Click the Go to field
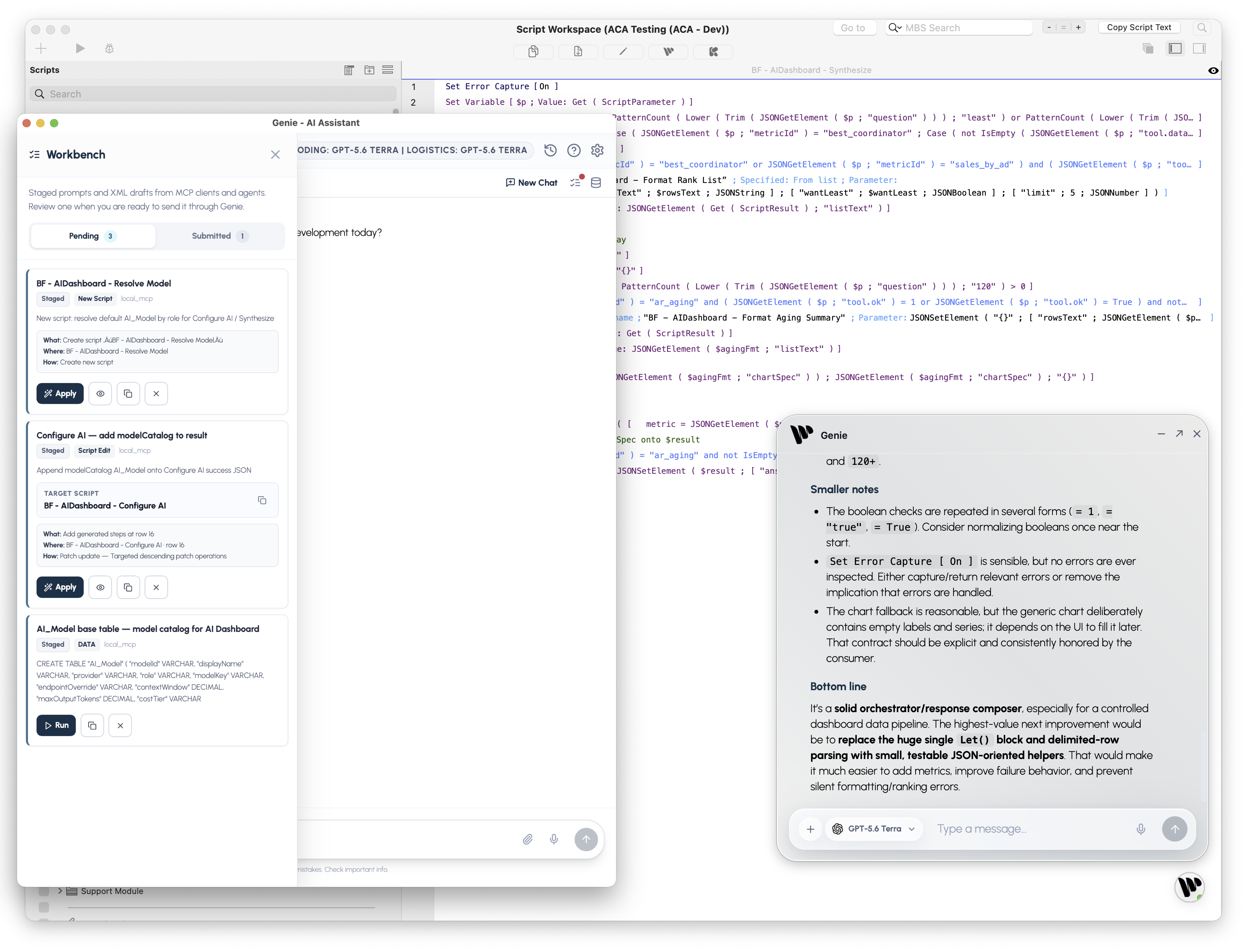 (854, 28)
